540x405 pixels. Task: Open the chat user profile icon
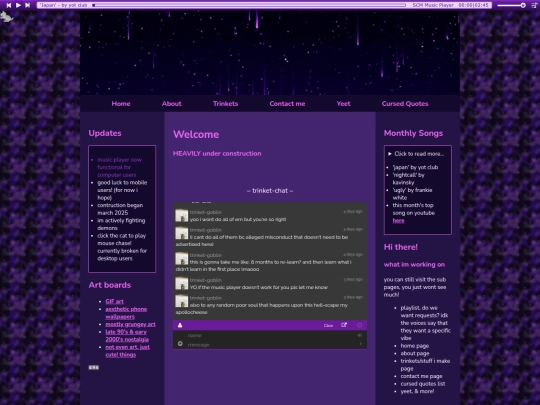coord(180,325)
